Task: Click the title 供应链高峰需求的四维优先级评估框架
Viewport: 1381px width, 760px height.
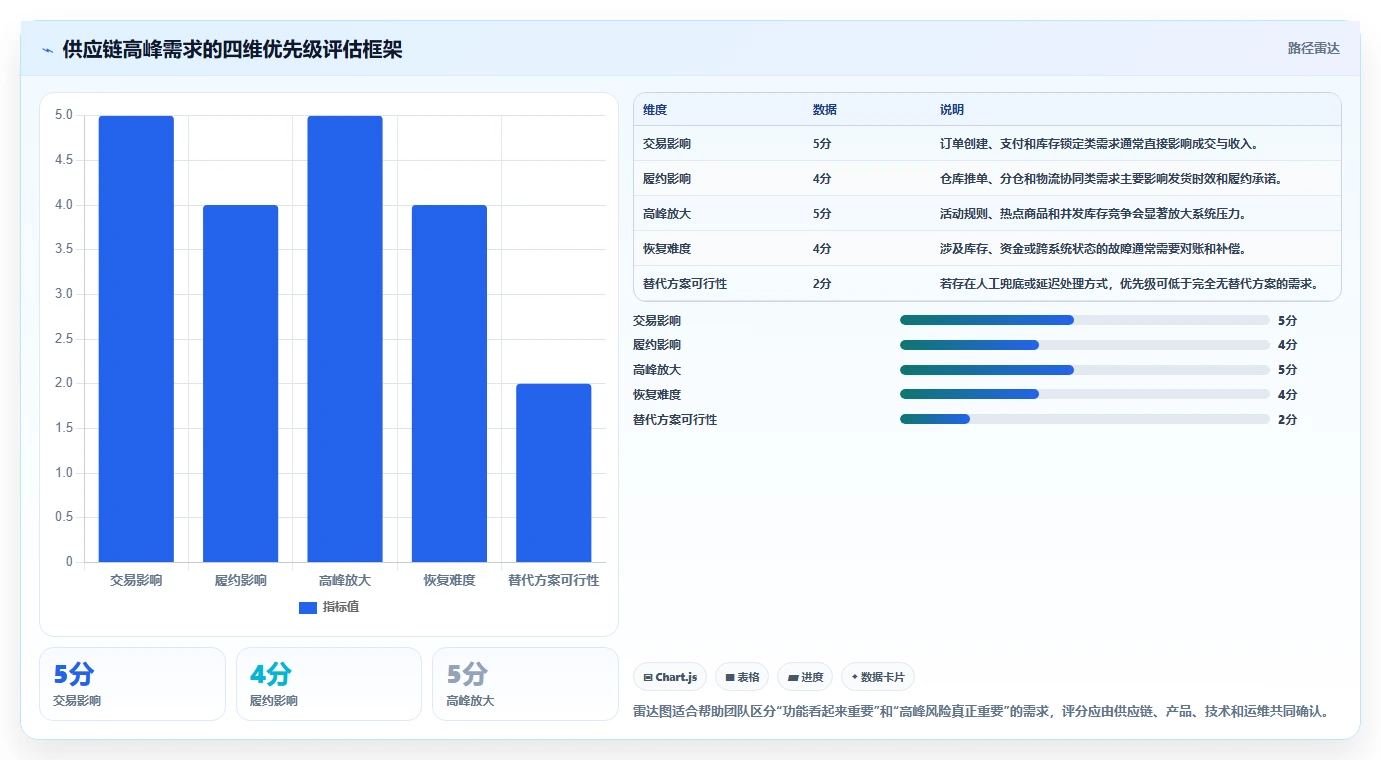Action: tap(232, 50)
